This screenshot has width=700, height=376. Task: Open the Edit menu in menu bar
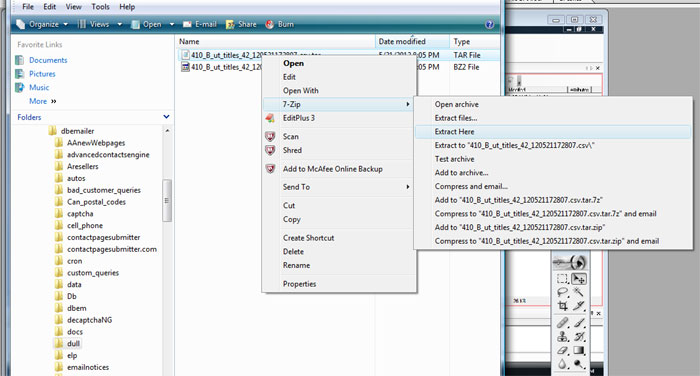50,7
